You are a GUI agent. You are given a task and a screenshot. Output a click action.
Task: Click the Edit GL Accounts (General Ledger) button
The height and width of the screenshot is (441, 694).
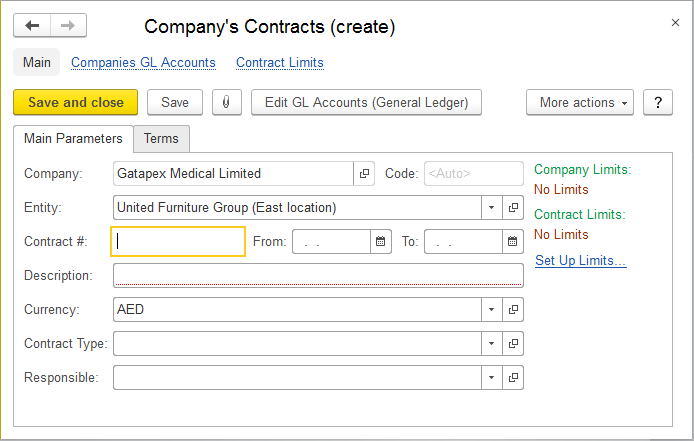tap(366, 102)
